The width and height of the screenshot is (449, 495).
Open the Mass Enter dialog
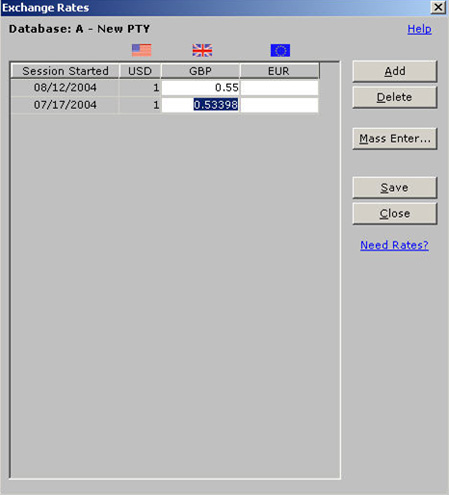[395, 138]
